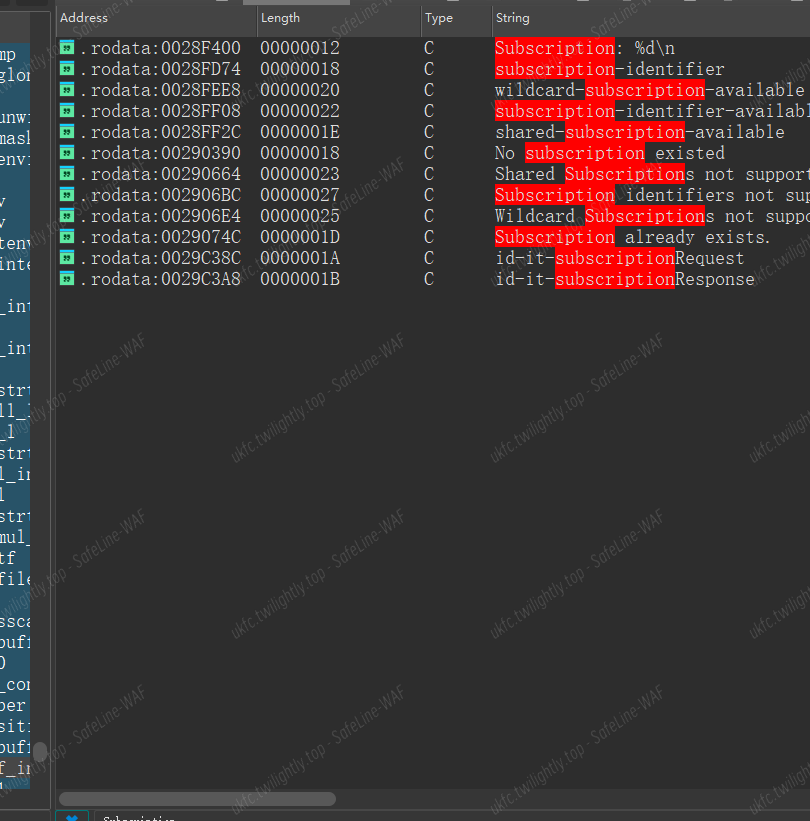Click the icon at .rodata:0028FF2C row
This screenshot has width=810, height=821.
[x=67, y=132]
